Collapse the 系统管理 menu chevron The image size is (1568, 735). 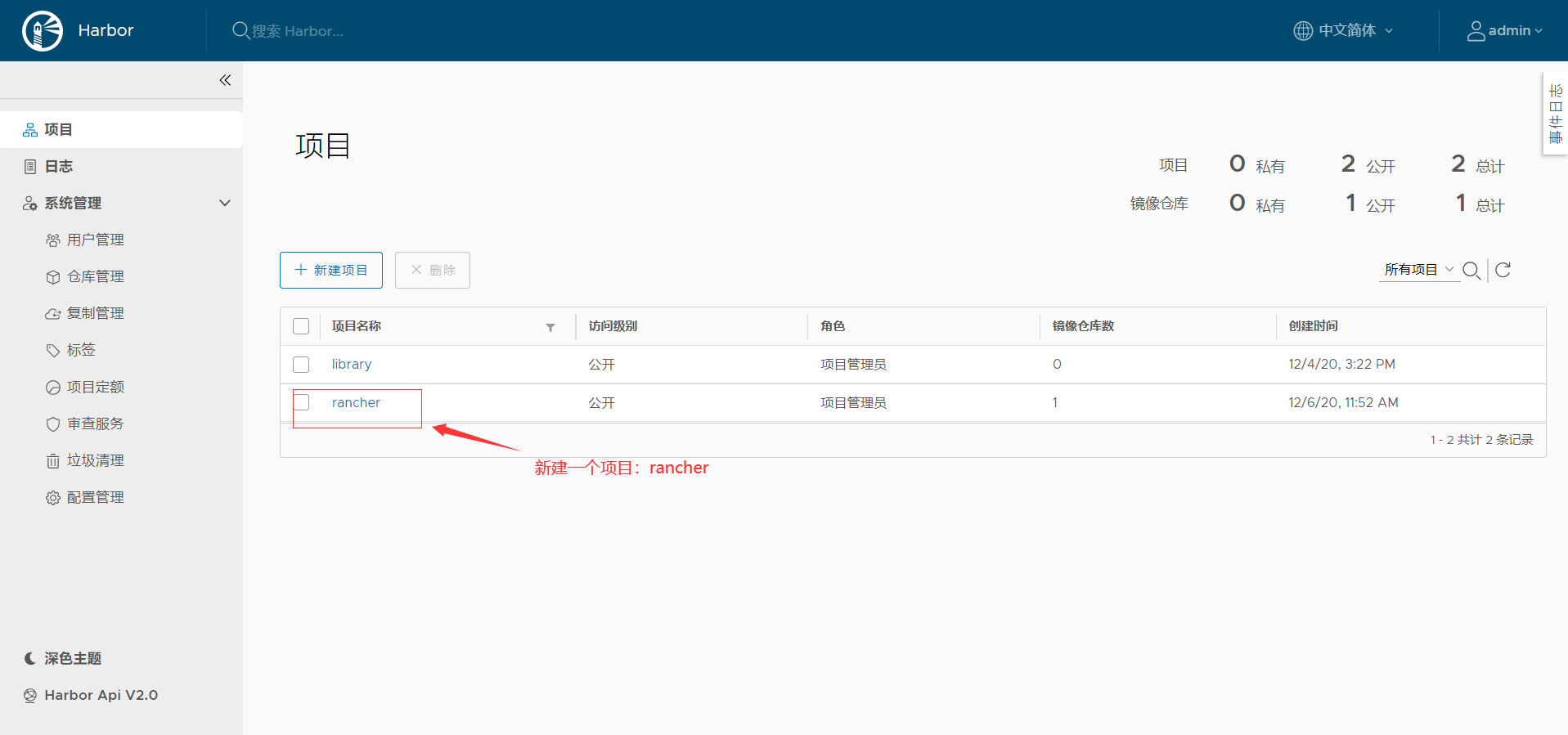225,203
